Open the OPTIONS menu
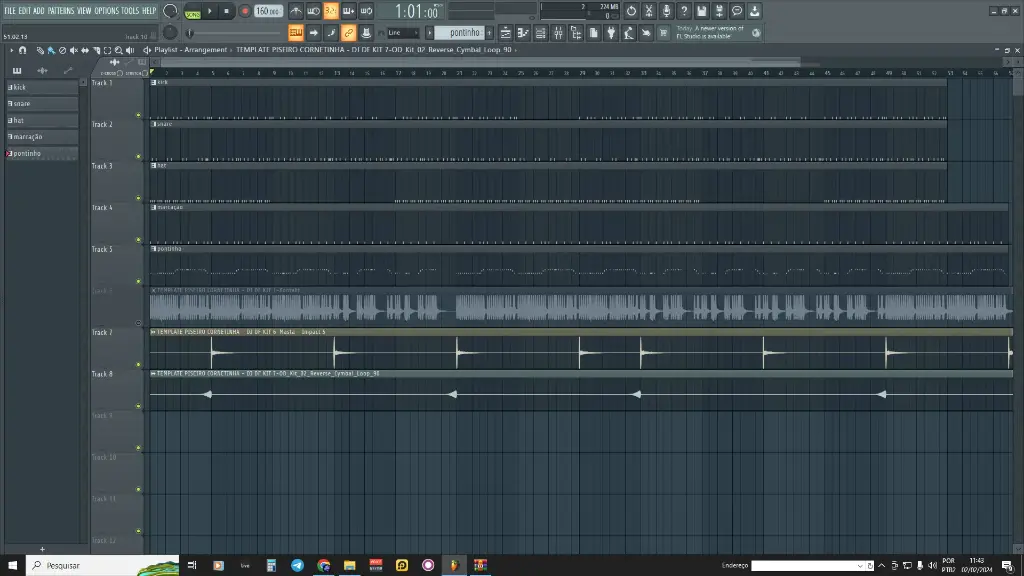Image resolution: width=1024 pixels, height=576 pixels. (106, 11)
